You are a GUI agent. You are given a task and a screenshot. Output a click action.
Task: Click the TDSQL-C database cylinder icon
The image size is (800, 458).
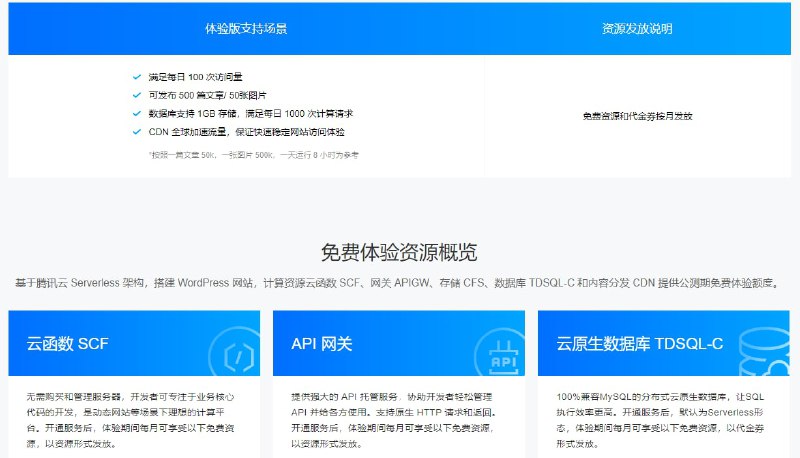point(765,352)
